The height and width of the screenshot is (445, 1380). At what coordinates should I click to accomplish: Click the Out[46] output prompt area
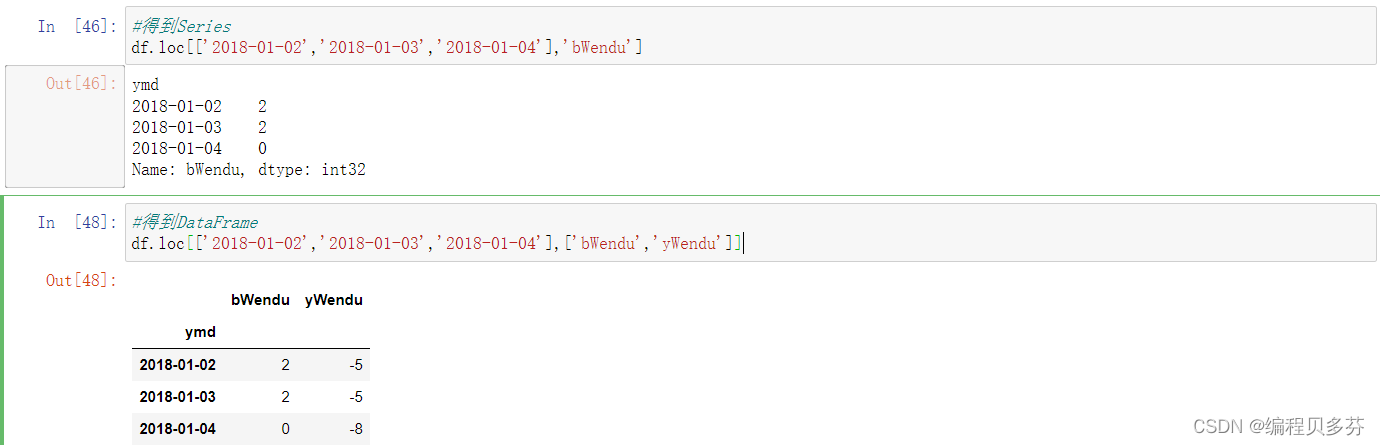coord(64,126)
